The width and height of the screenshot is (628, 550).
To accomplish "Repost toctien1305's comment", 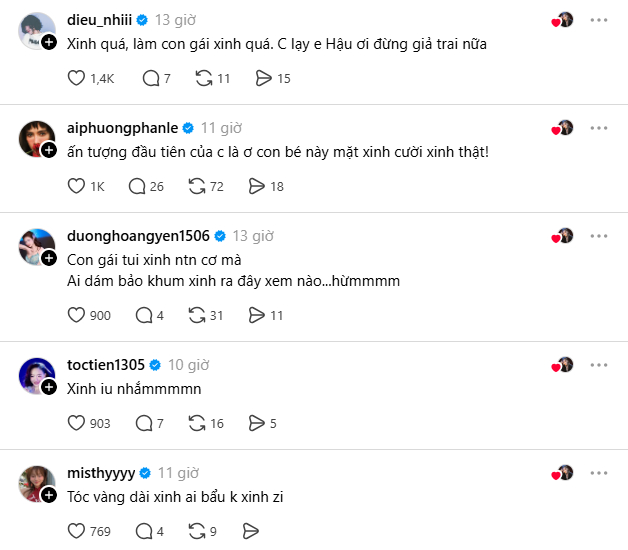I will 197,423.
